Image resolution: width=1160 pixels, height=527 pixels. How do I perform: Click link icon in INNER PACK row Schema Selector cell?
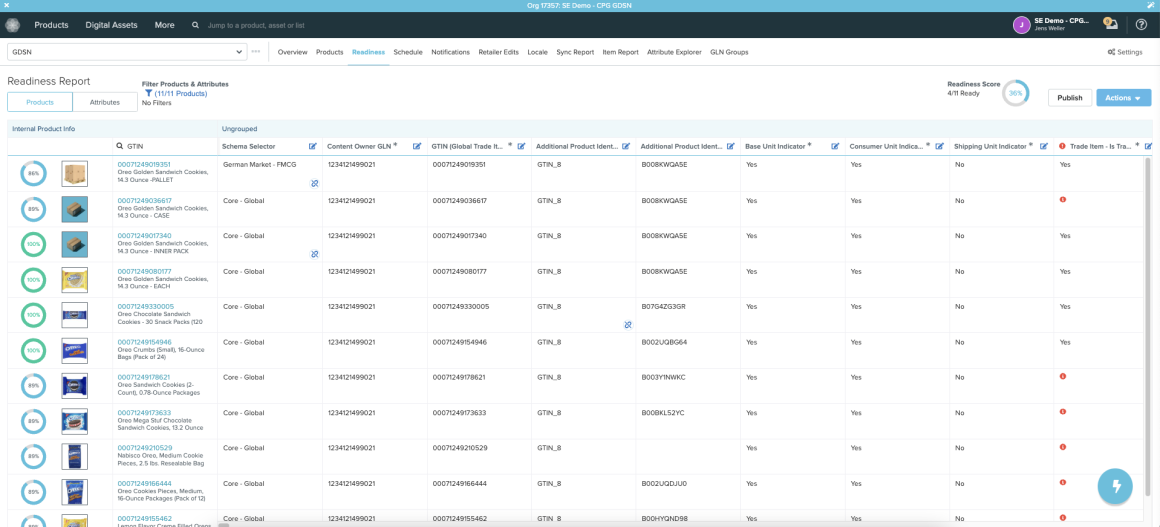[314, 254]
